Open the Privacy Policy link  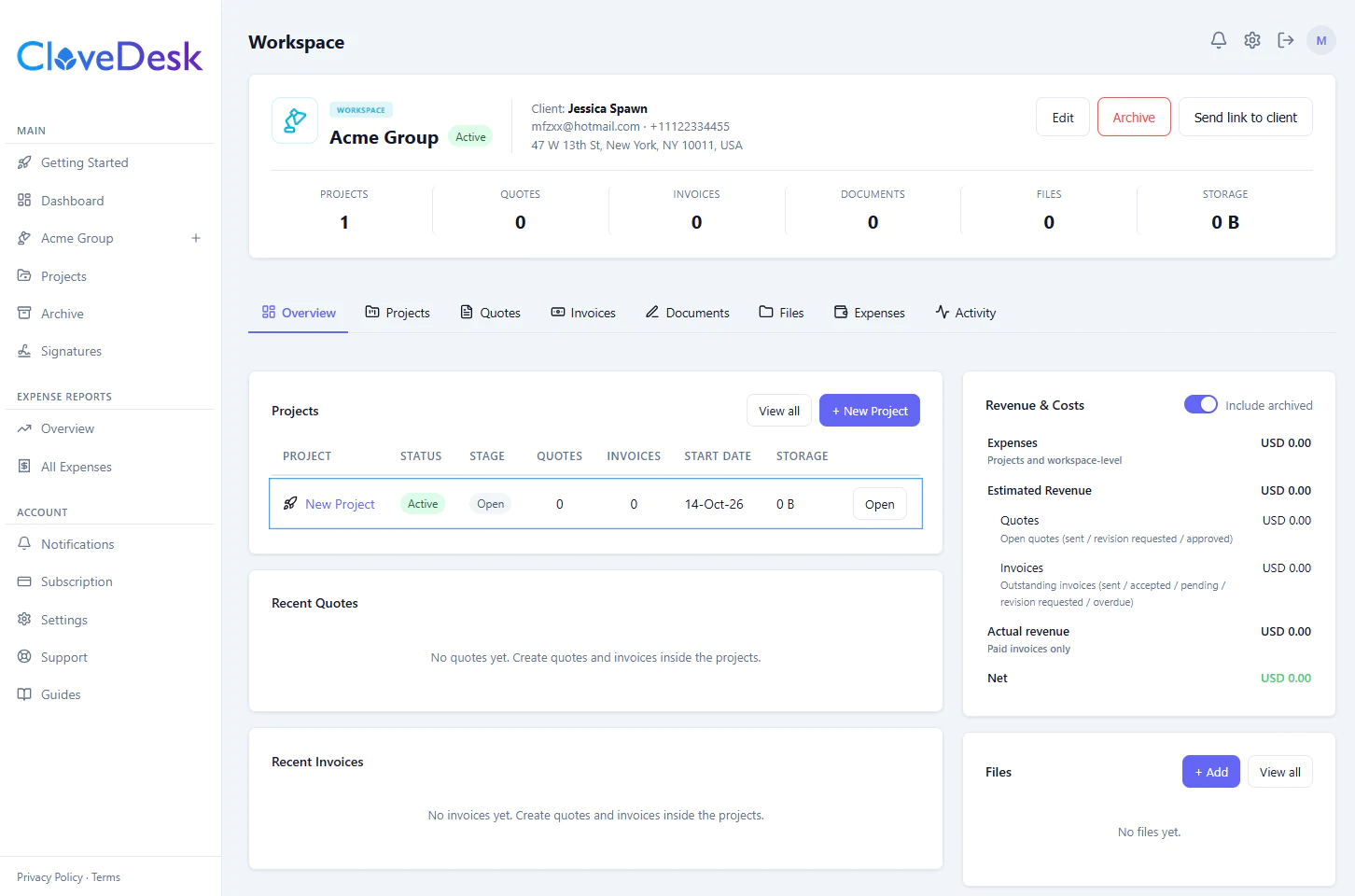pyautogui.click(x=49, y=877)
